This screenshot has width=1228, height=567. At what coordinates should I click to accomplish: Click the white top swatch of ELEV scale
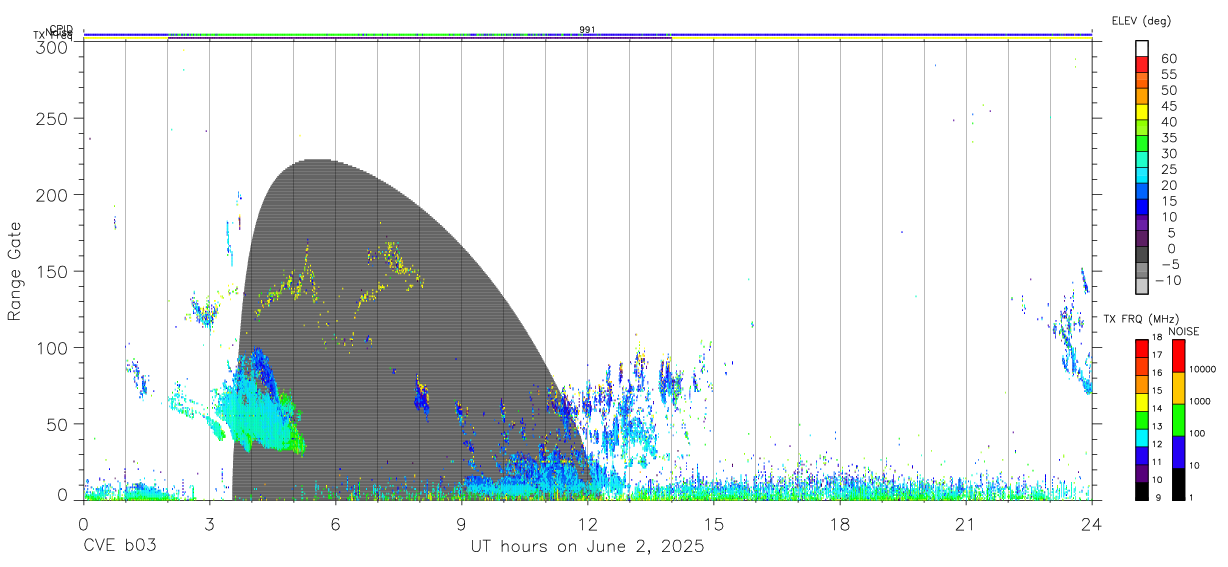1142,49
